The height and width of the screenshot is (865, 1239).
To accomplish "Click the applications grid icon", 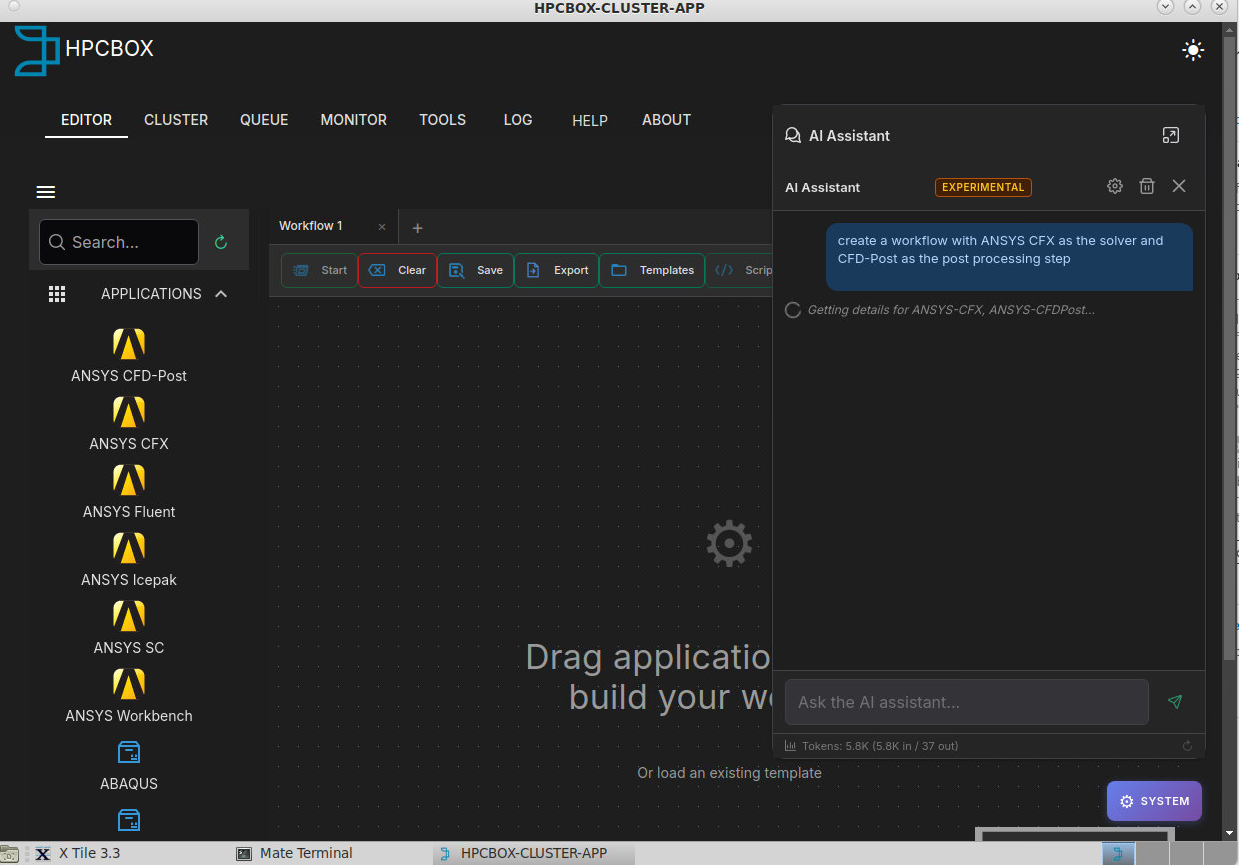I will 57,294.
